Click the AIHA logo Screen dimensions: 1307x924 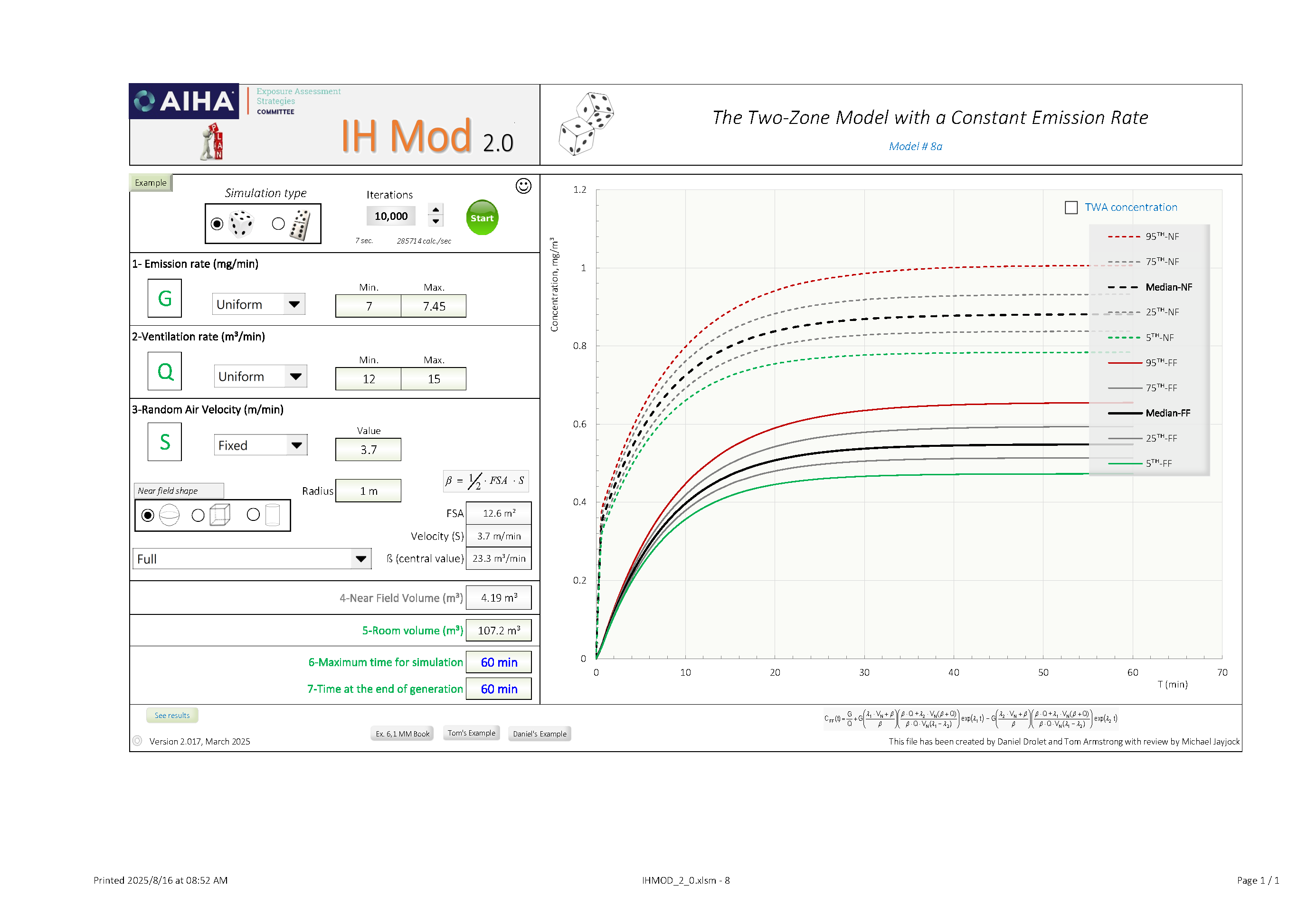(184, 101)
